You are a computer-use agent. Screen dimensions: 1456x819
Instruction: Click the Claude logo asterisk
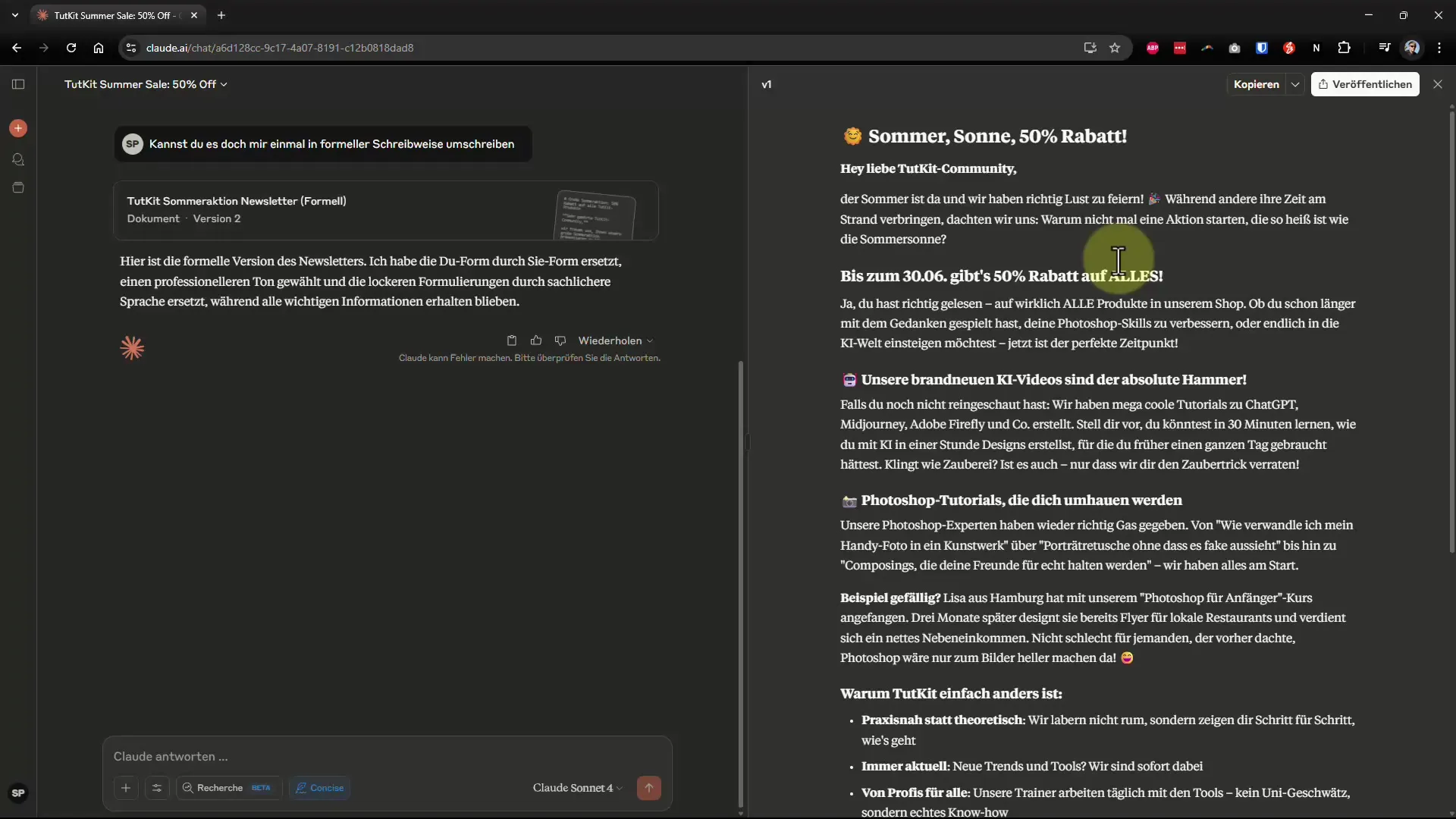click(132, 348)
